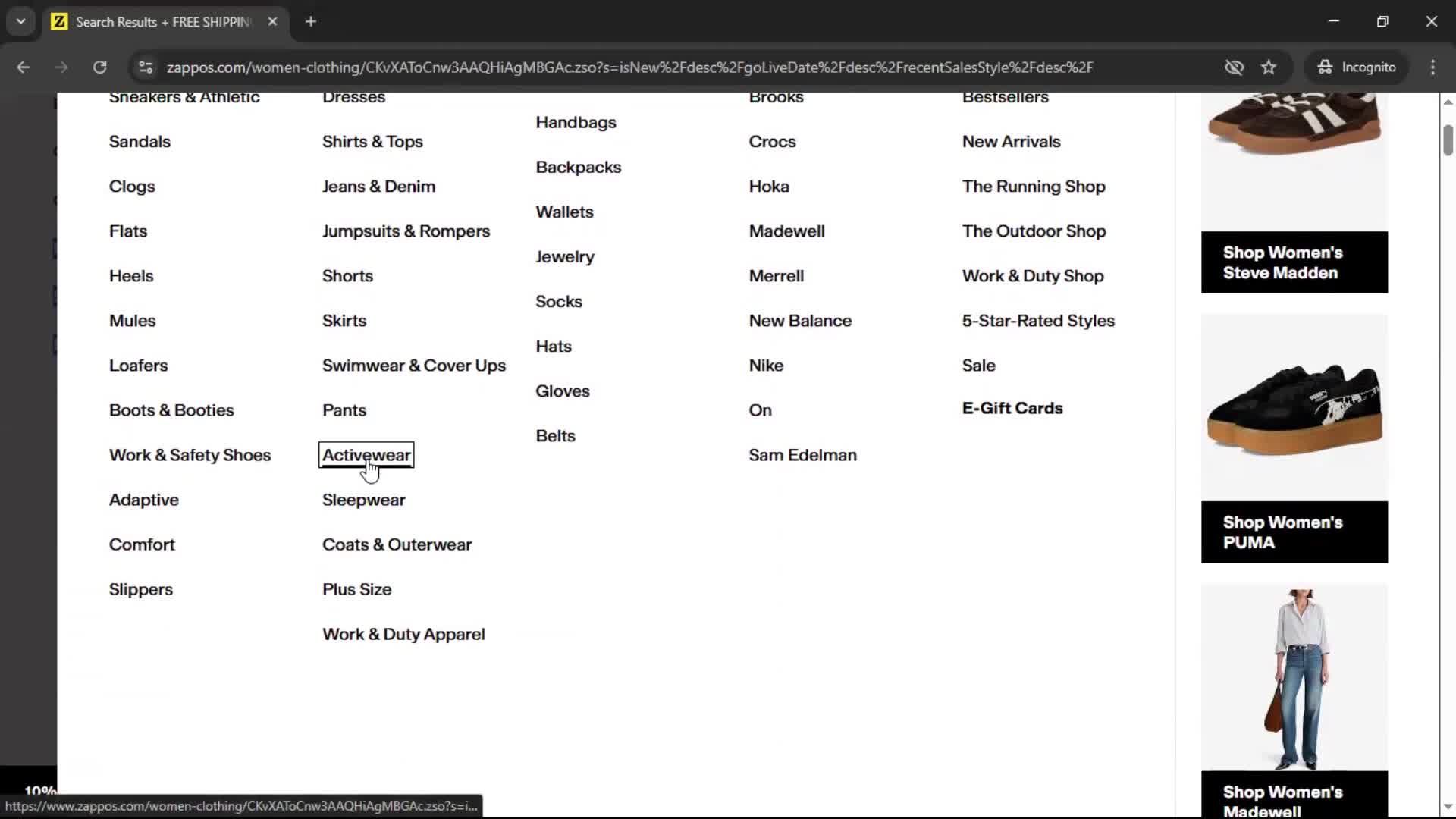Open New Arrivals
Viewport: 1456px width, 819px height.
pyautogui.click(x=1011, y=142)
